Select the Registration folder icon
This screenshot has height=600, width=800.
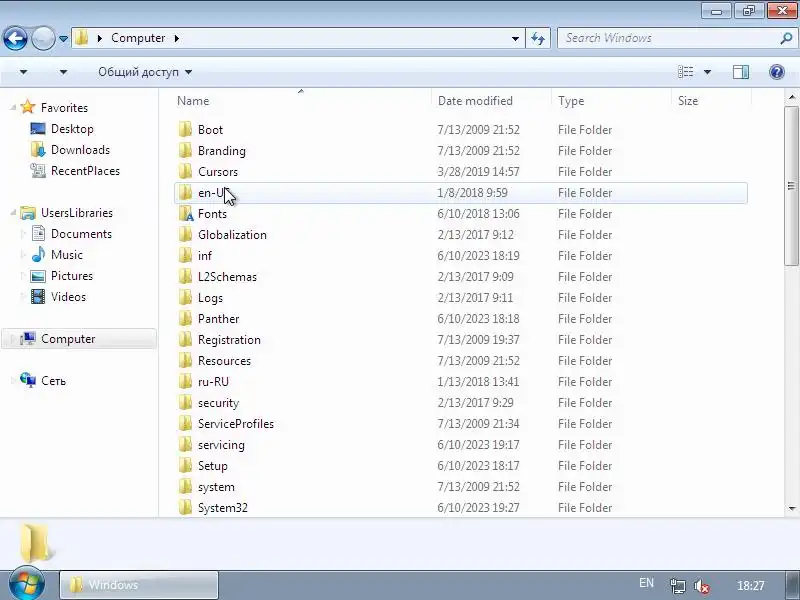pos(185,339)
